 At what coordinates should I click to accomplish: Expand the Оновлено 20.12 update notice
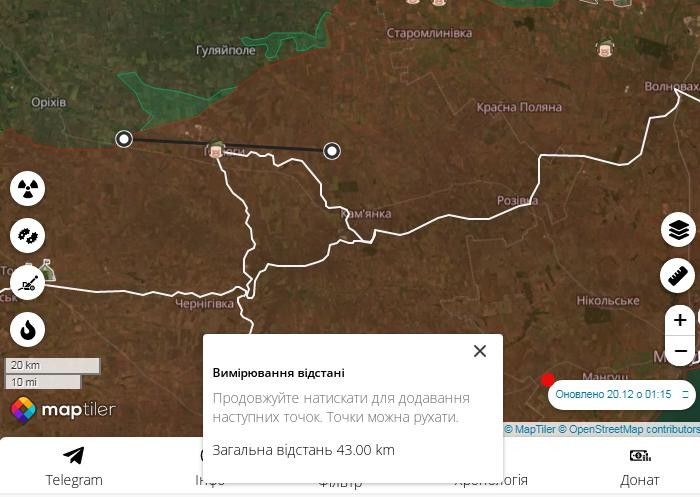(685, 395)
